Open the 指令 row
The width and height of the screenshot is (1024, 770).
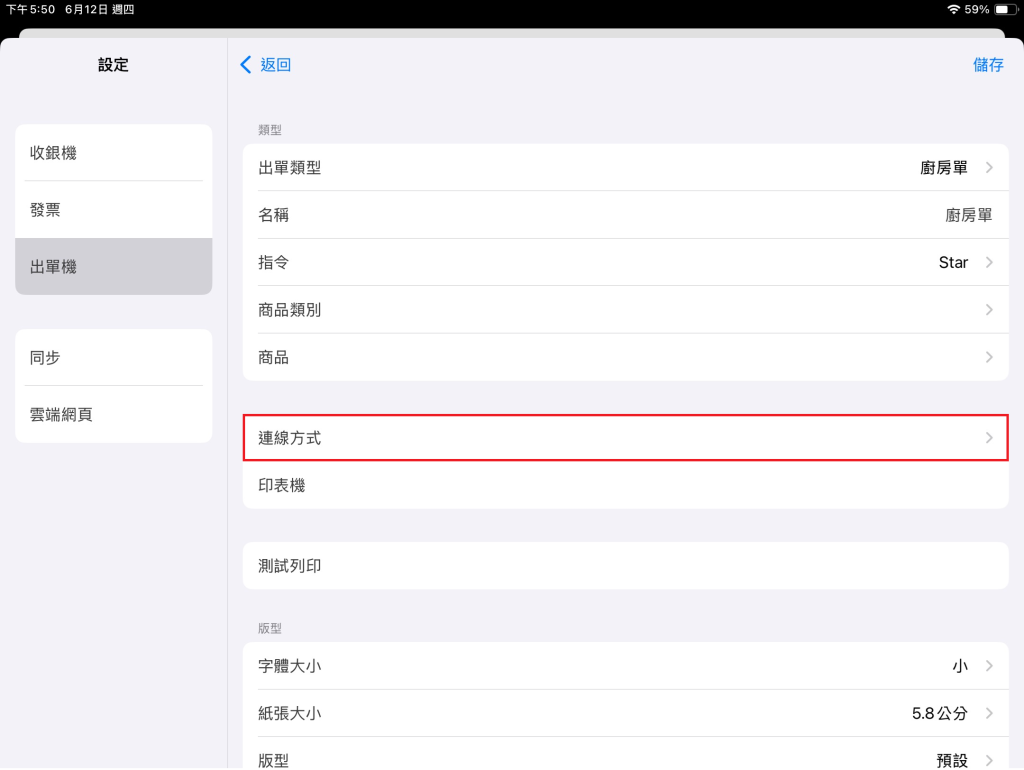[626, 263]
